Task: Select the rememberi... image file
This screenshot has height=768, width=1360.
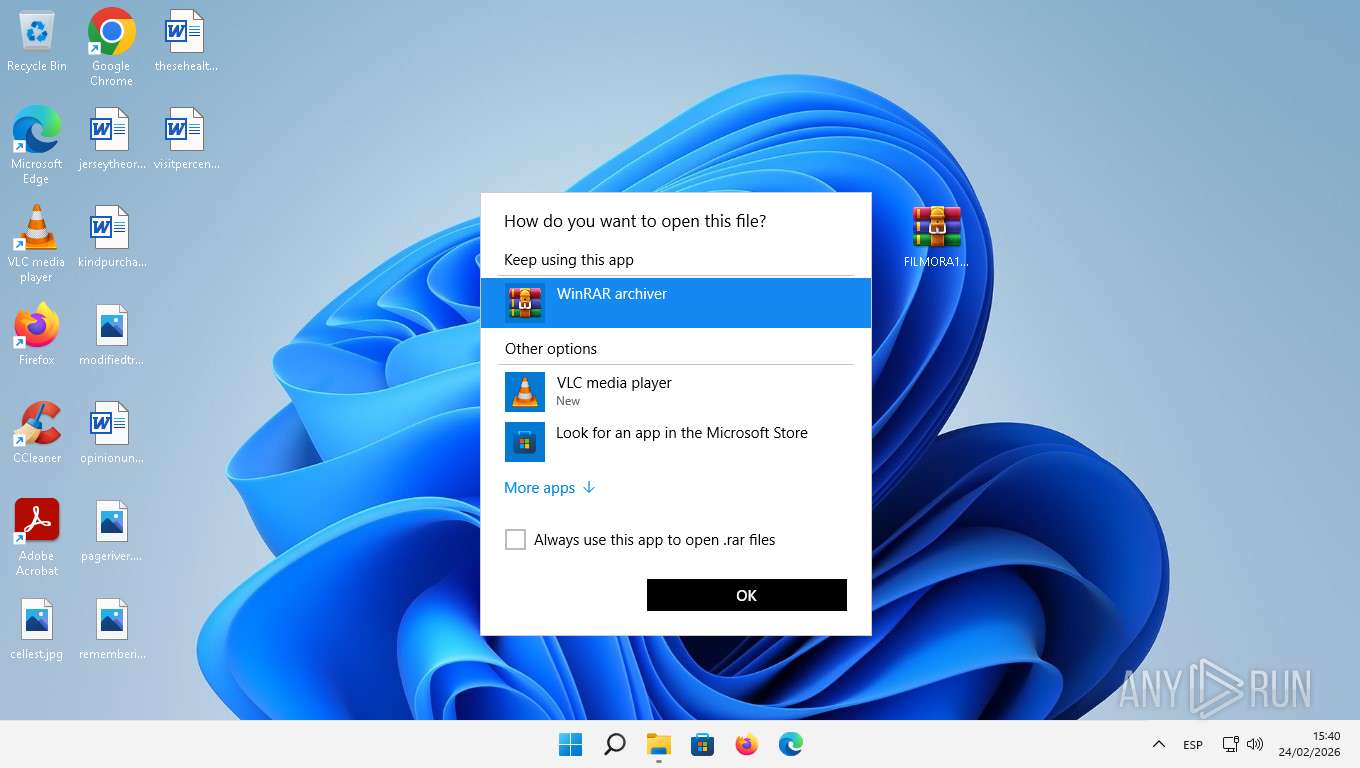Action: [x=111, y=630]
